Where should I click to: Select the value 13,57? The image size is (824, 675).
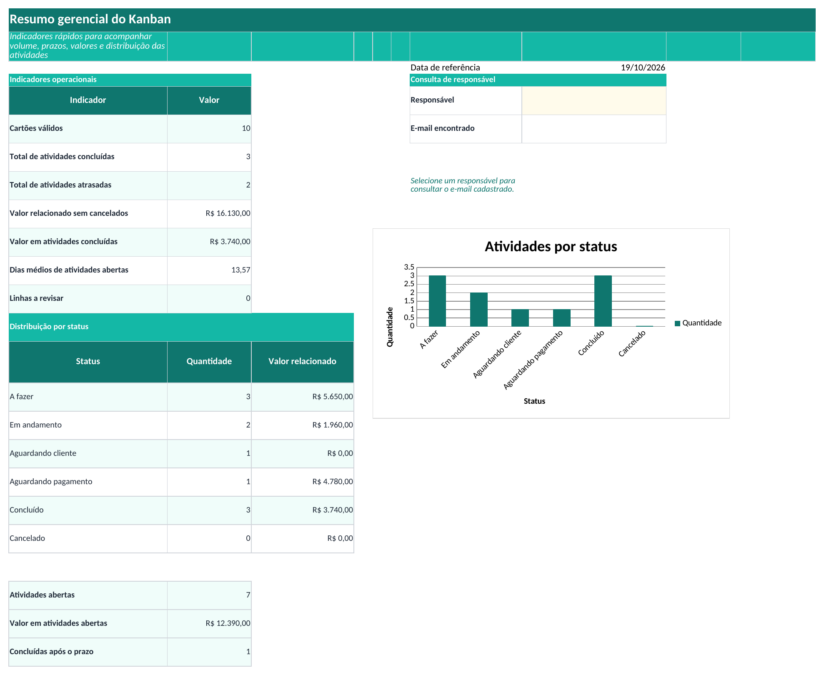[x=241, y=270]
